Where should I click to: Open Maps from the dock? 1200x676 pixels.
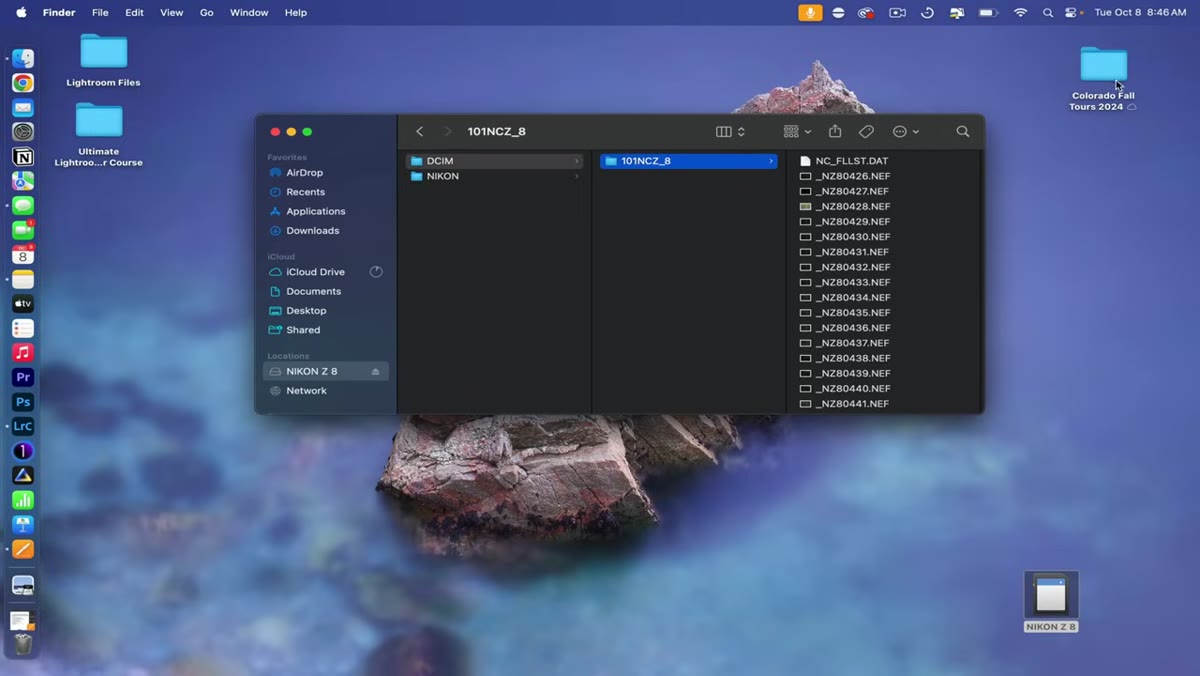coord(23,181)
